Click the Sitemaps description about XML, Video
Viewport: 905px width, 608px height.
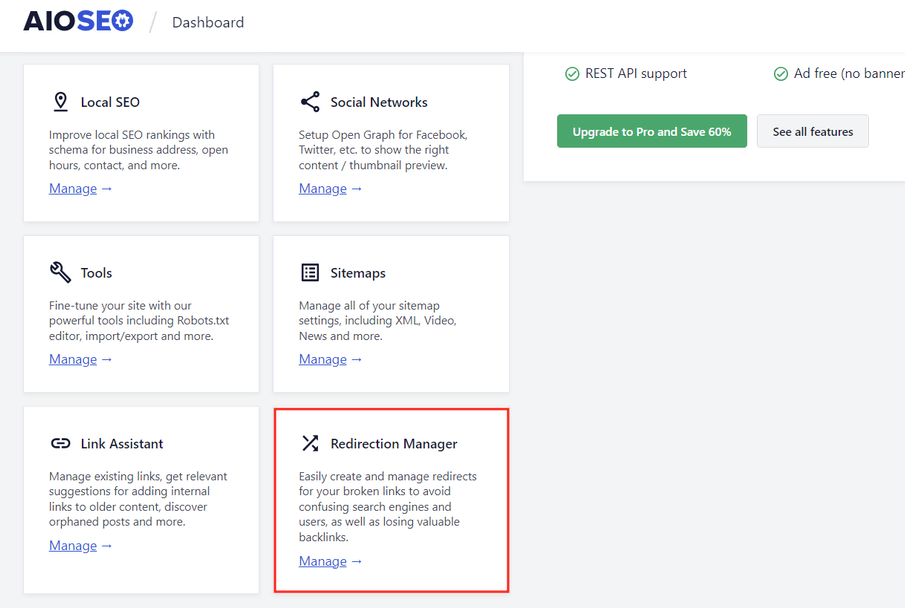[377, 320]
